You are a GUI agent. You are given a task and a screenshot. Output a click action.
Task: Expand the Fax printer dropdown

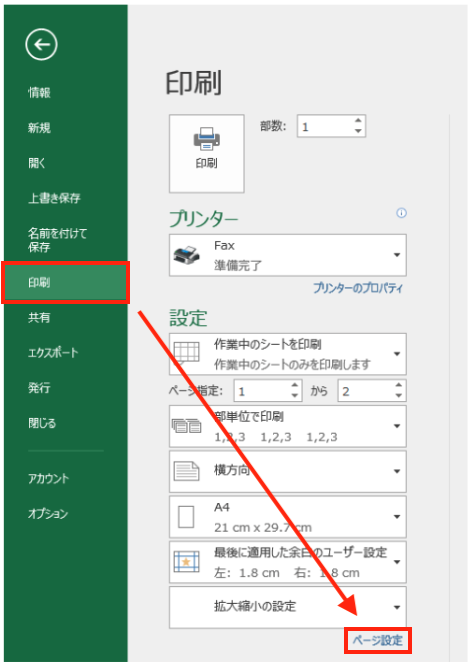click(x=397, y=255)
